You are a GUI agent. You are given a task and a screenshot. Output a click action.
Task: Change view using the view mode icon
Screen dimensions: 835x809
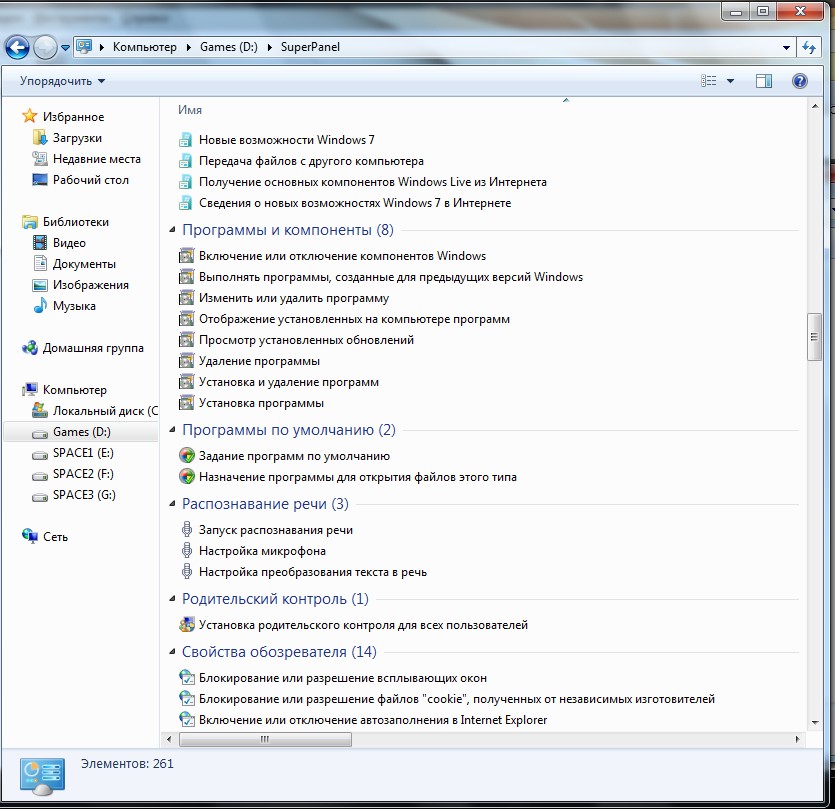[x=708, y=81]
